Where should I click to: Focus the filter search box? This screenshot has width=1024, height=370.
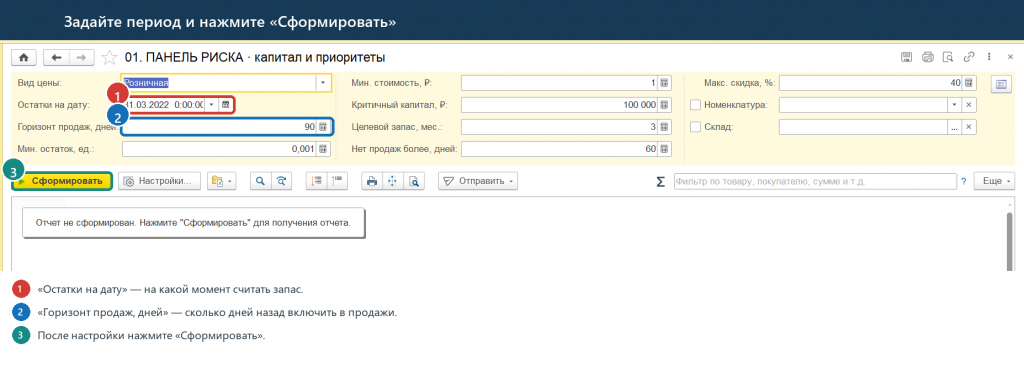[814, 181]
